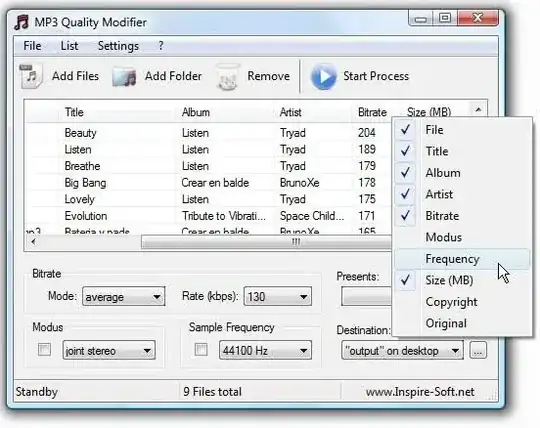
Task: Select the Breathe track row
Action: (x=209, y=166)
